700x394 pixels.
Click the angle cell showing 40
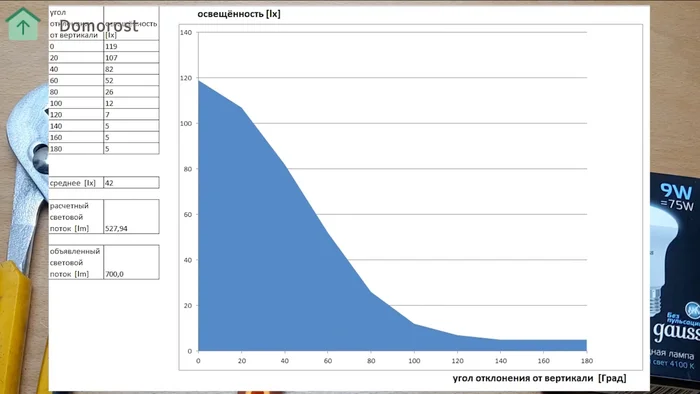coord(76,69)
